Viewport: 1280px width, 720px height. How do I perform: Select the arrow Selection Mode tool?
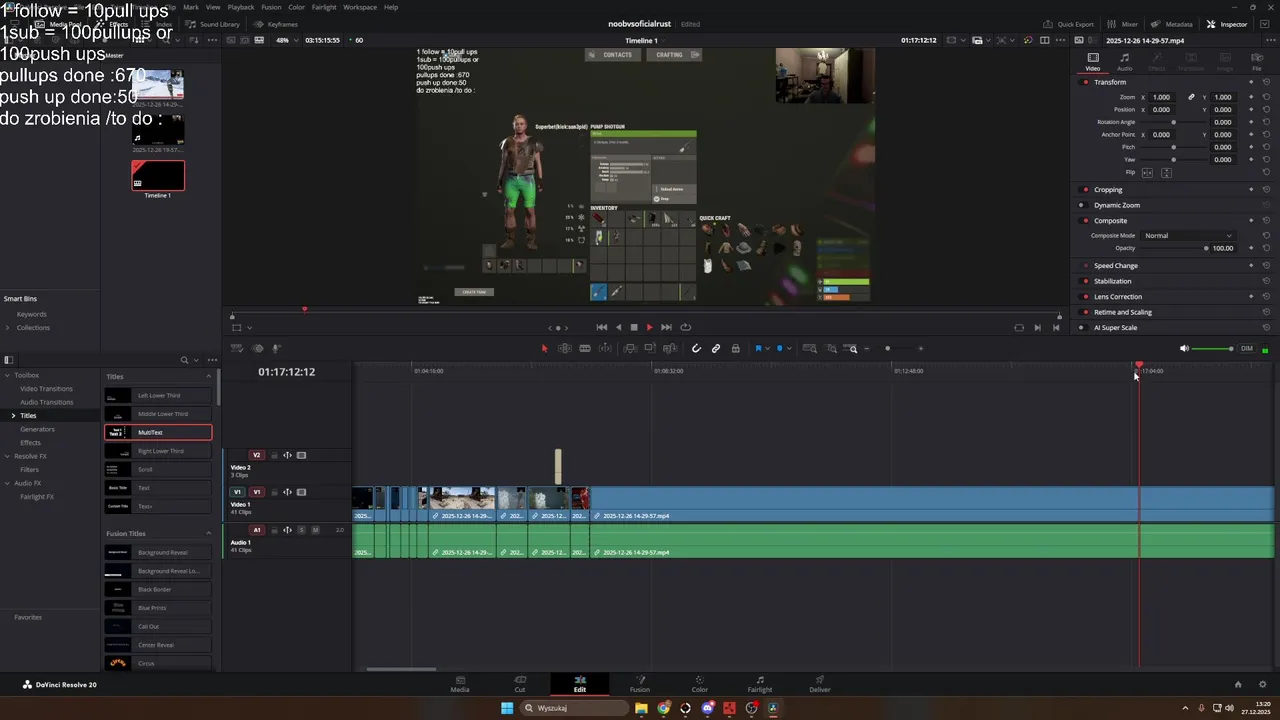(x=544, y=348)
